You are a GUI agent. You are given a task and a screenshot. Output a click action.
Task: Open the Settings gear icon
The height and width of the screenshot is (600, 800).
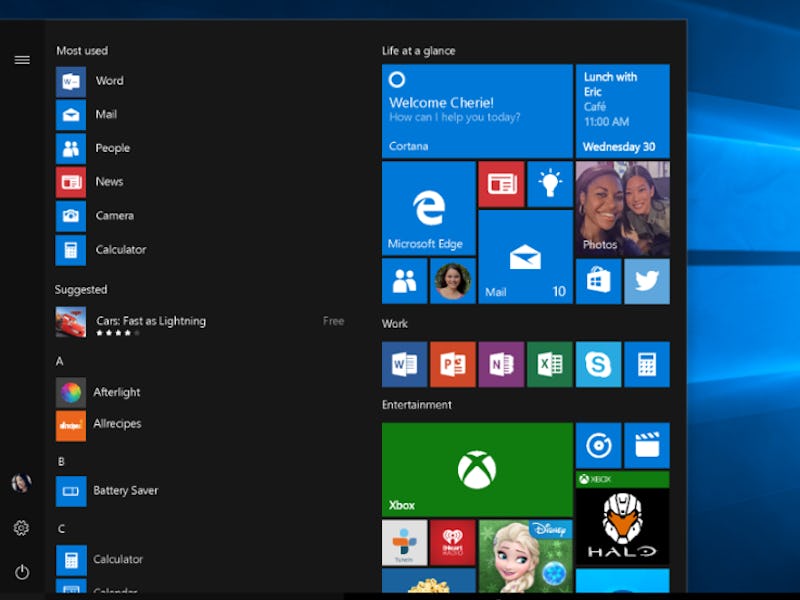click(21, 528)
